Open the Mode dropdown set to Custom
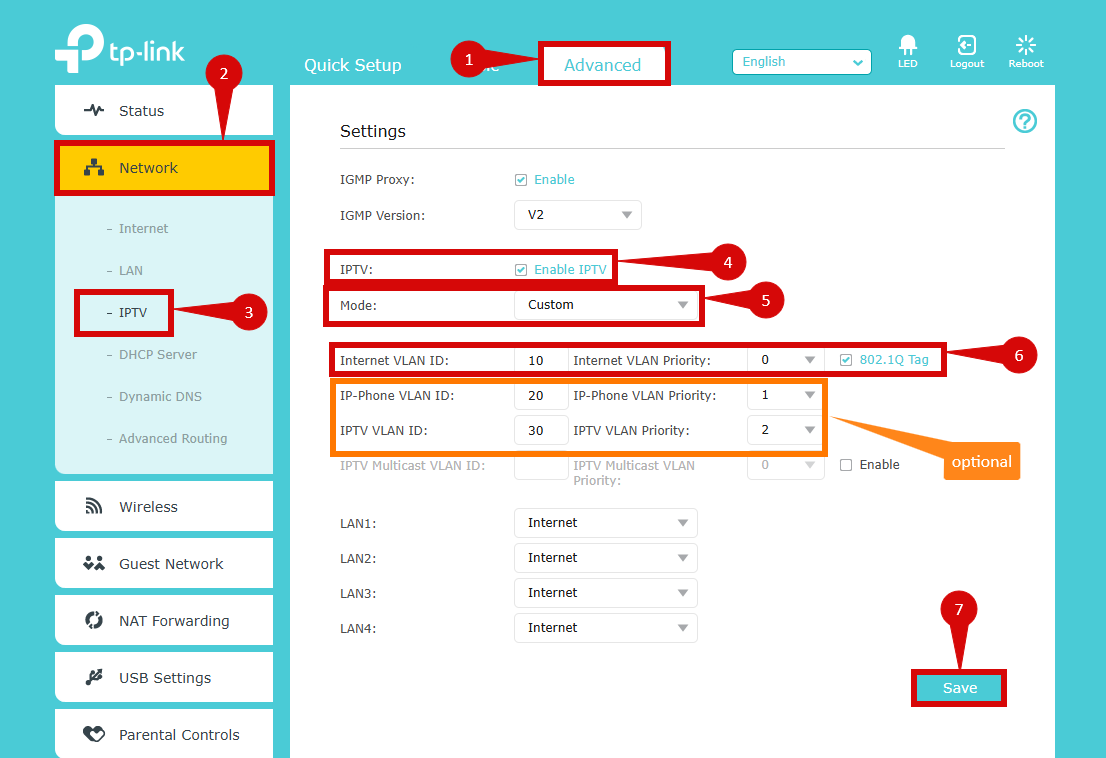Image resolution: width=1106 pixels, height=758 pixels. (605, 305)
